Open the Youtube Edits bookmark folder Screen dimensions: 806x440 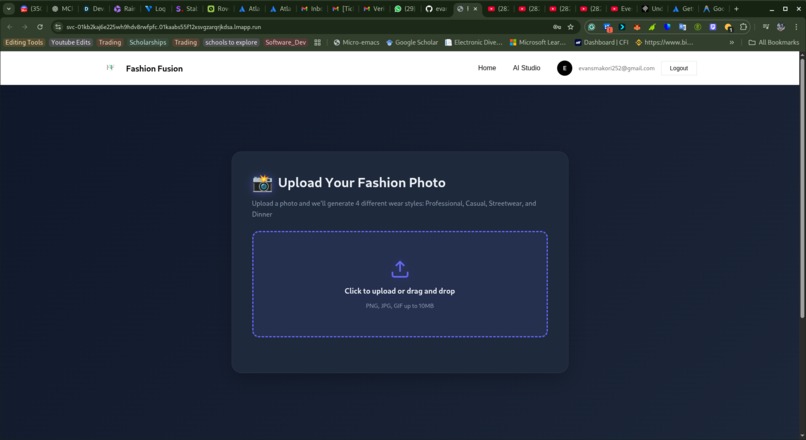(70, 42)
